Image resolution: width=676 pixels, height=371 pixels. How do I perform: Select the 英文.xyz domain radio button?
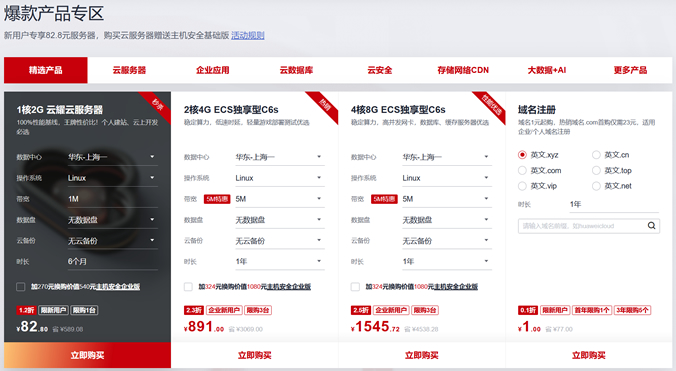[522, 155]
